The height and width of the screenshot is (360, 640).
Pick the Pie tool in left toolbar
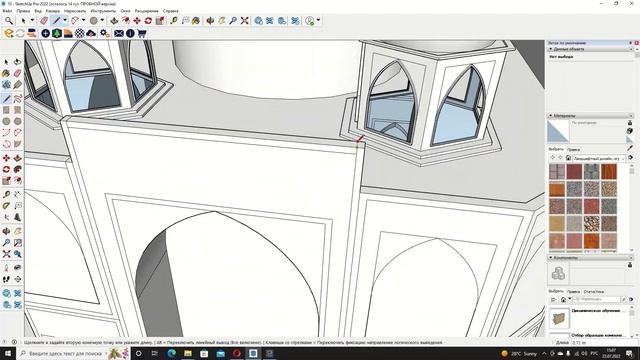click(18, 144)
